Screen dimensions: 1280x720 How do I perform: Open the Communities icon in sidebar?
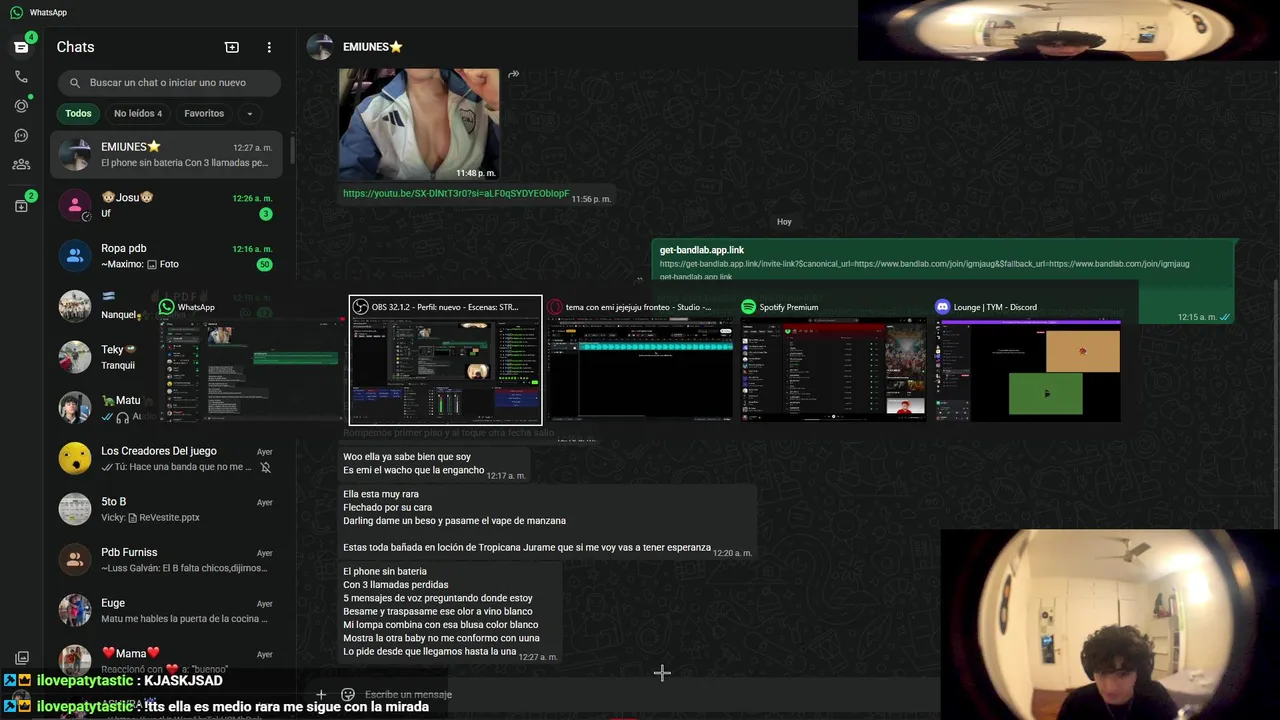coord(21,165)
